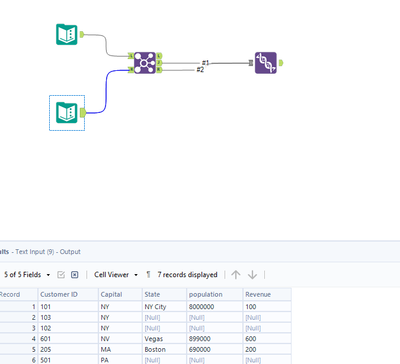Select the Customer ID cell 101
The height and width of the screenshot is (364, 400).
point(68,307)
